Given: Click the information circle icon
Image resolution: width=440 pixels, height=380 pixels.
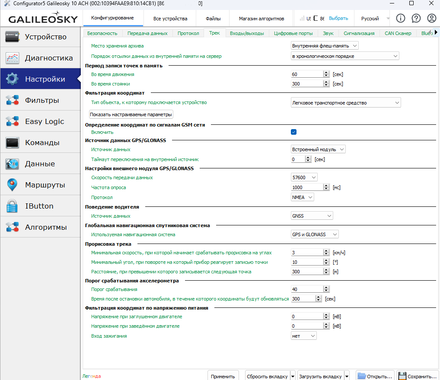Looking at the screenshot, I should [x=400, y=18].
